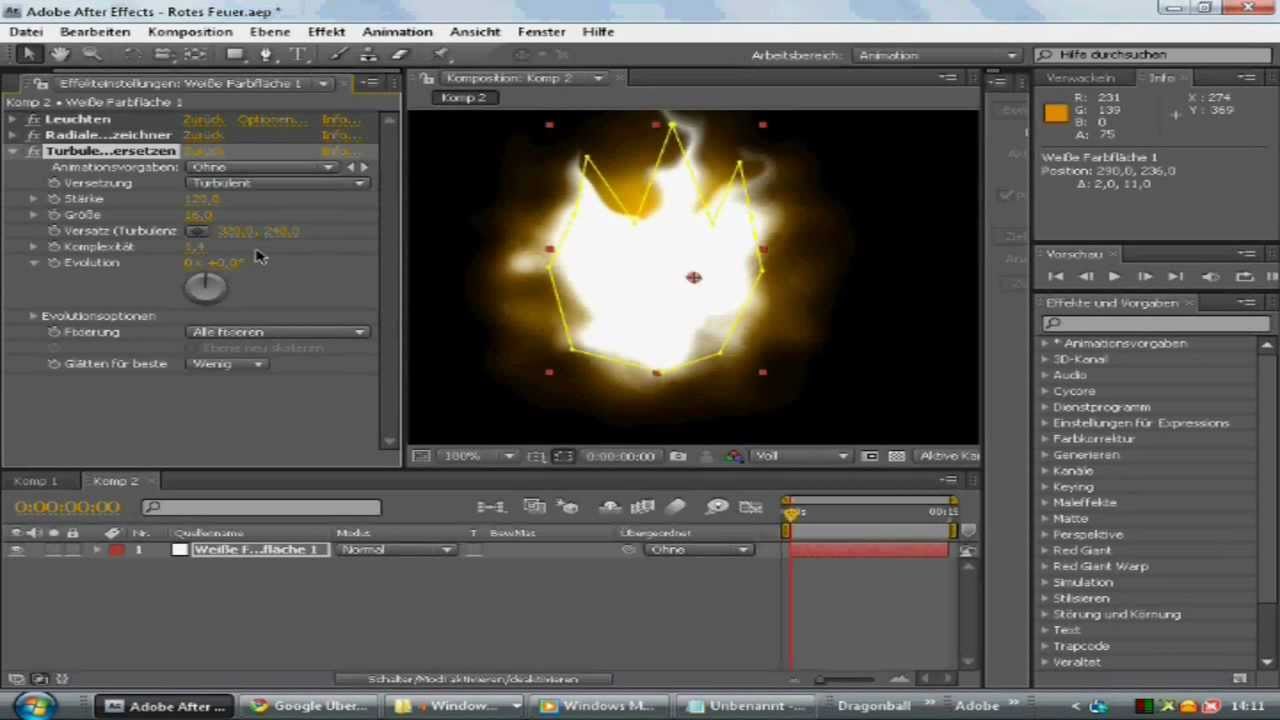The width and height of the screenshot is (1280, 720).
Task: Click Zurück link of Leuchten effect
Action: (204, 119)
